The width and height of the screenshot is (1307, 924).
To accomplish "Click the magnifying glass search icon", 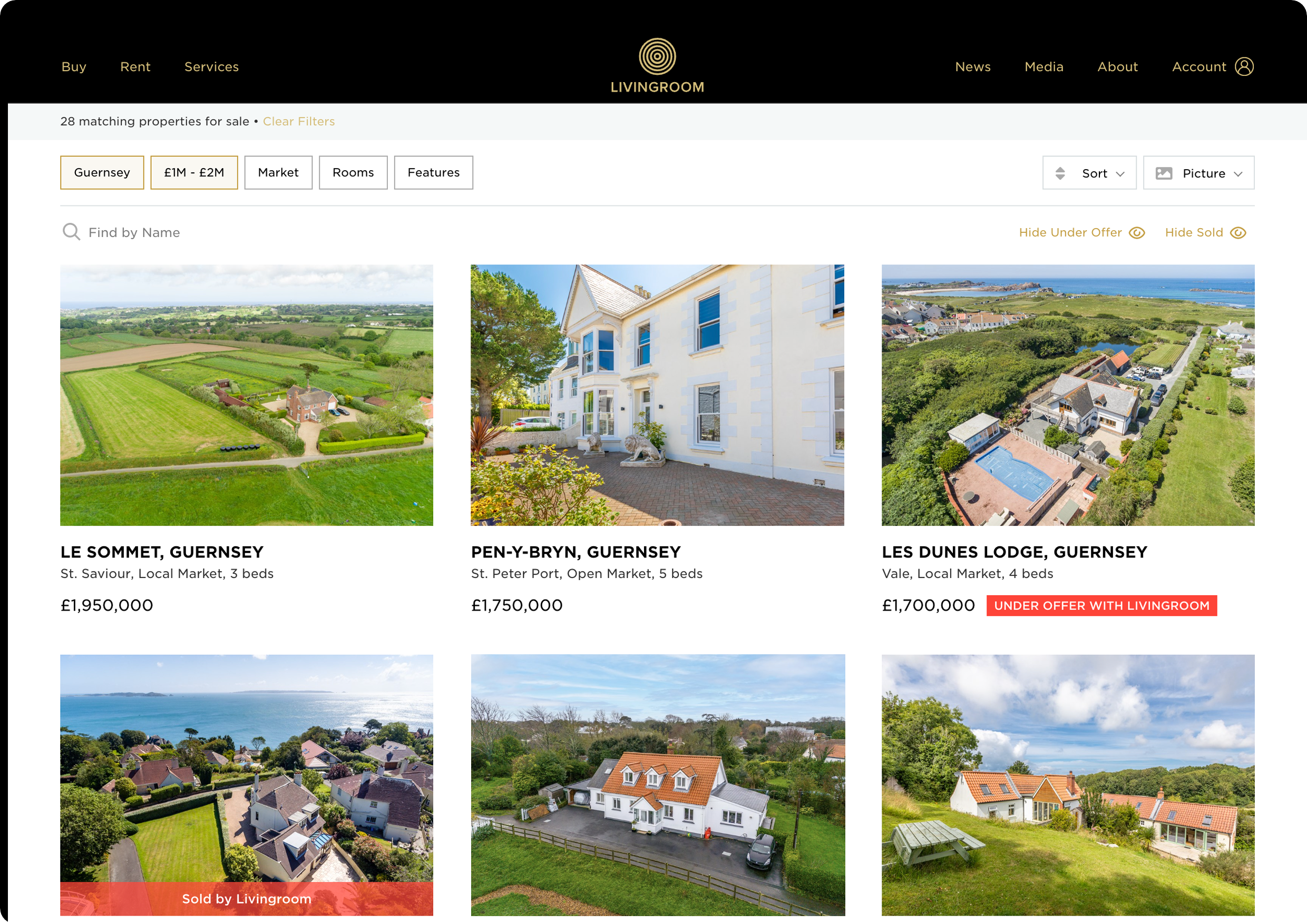I will pyautogui.click(x=71, y=232).
